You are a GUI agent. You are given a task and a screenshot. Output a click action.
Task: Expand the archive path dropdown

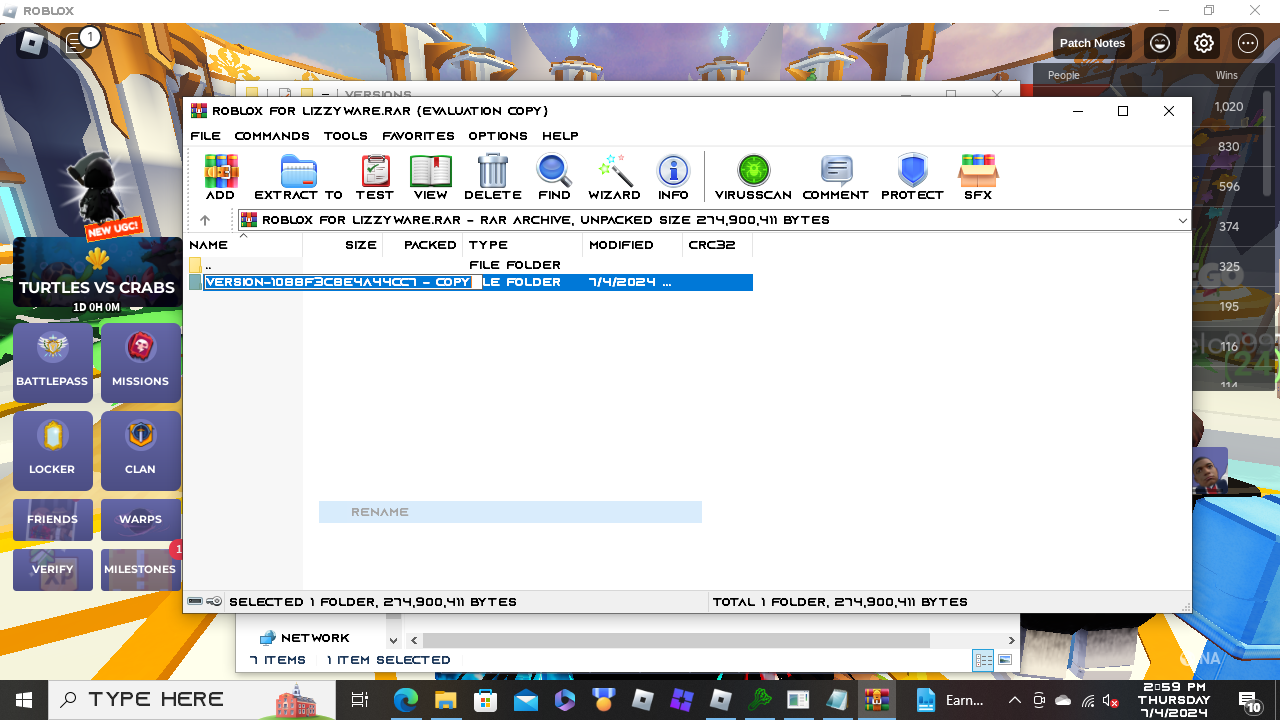1182,220
